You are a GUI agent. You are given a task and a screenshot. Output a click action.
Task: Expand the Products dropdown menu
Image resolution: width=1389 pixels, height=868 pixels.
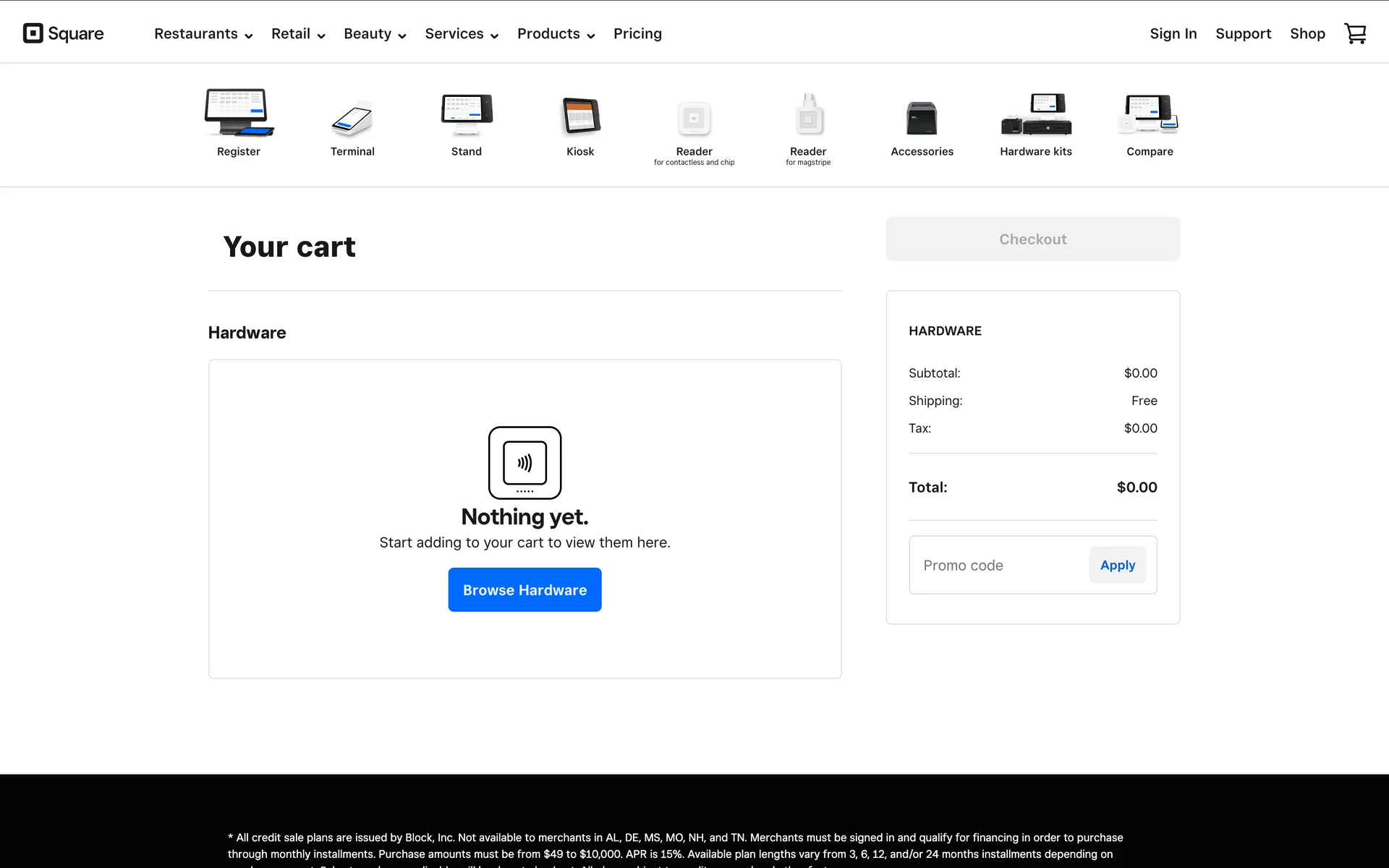(x=556, y=34)
